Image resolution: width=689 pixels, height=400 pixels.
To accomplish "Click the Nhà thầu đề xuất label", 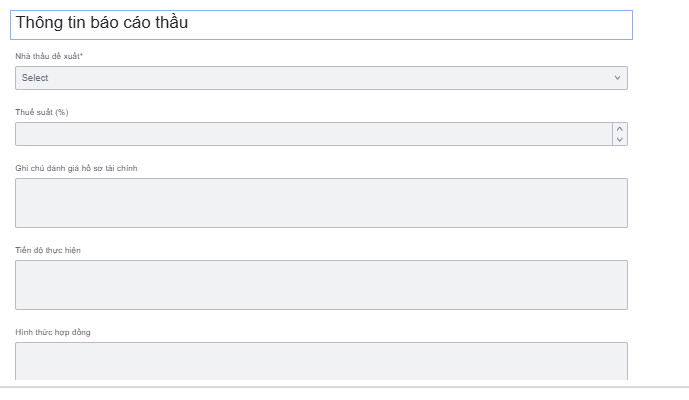I will click(x=47, y=56).
